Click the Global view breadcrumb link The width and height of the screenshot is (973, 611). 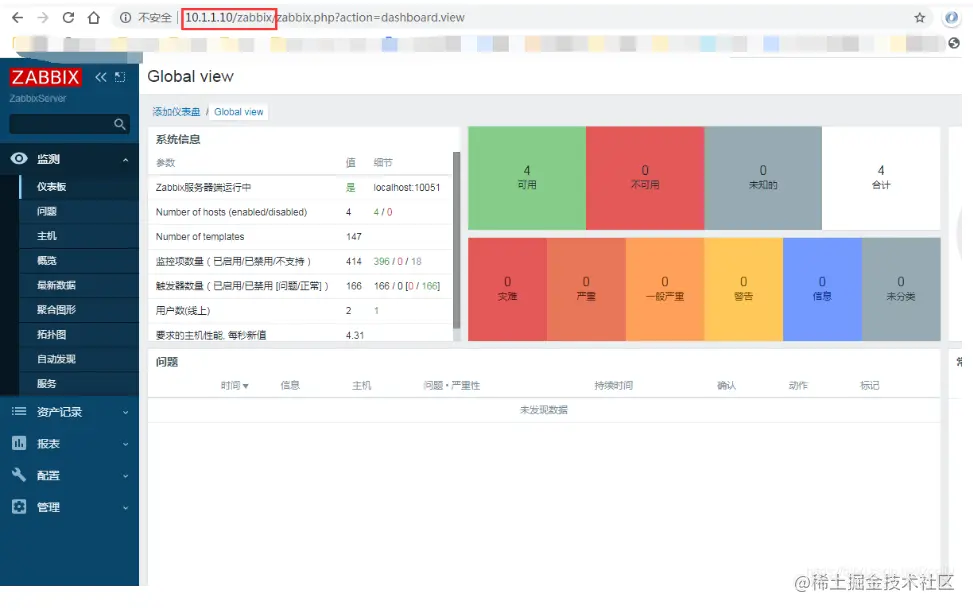pyautogui.click(x=239, y=112)
